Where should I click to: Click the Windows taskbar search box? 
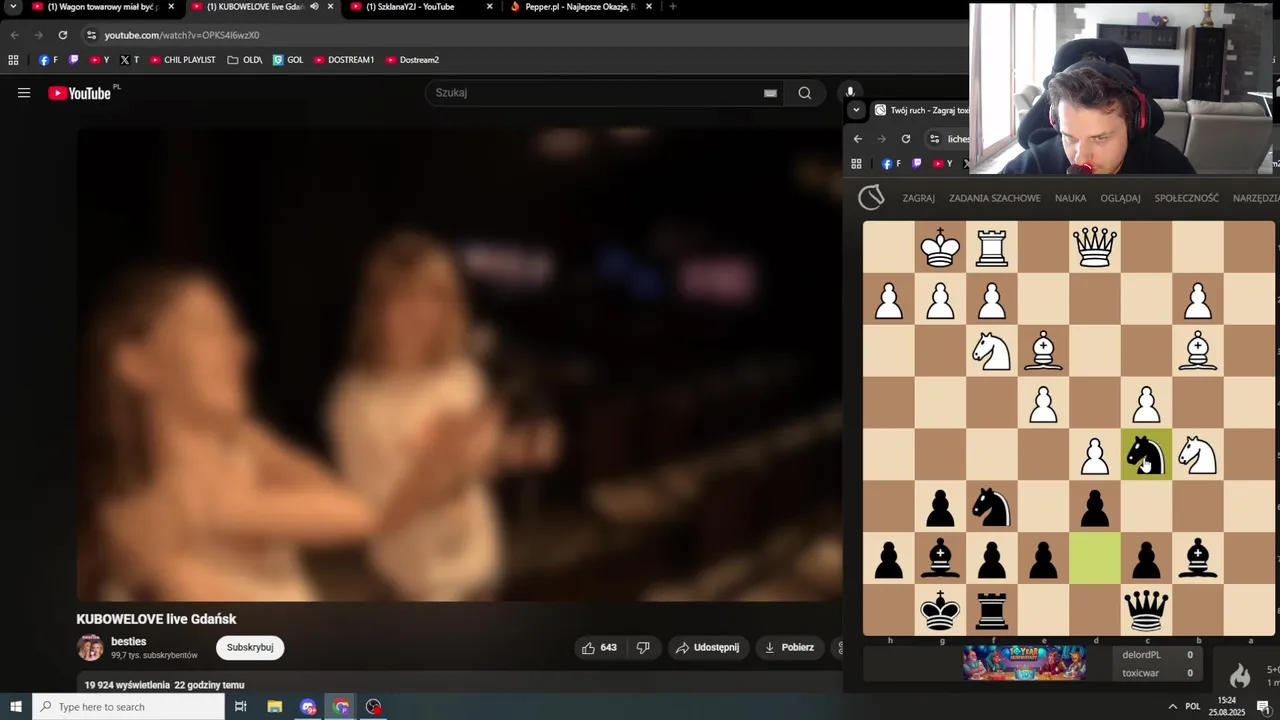pos(128,707)
